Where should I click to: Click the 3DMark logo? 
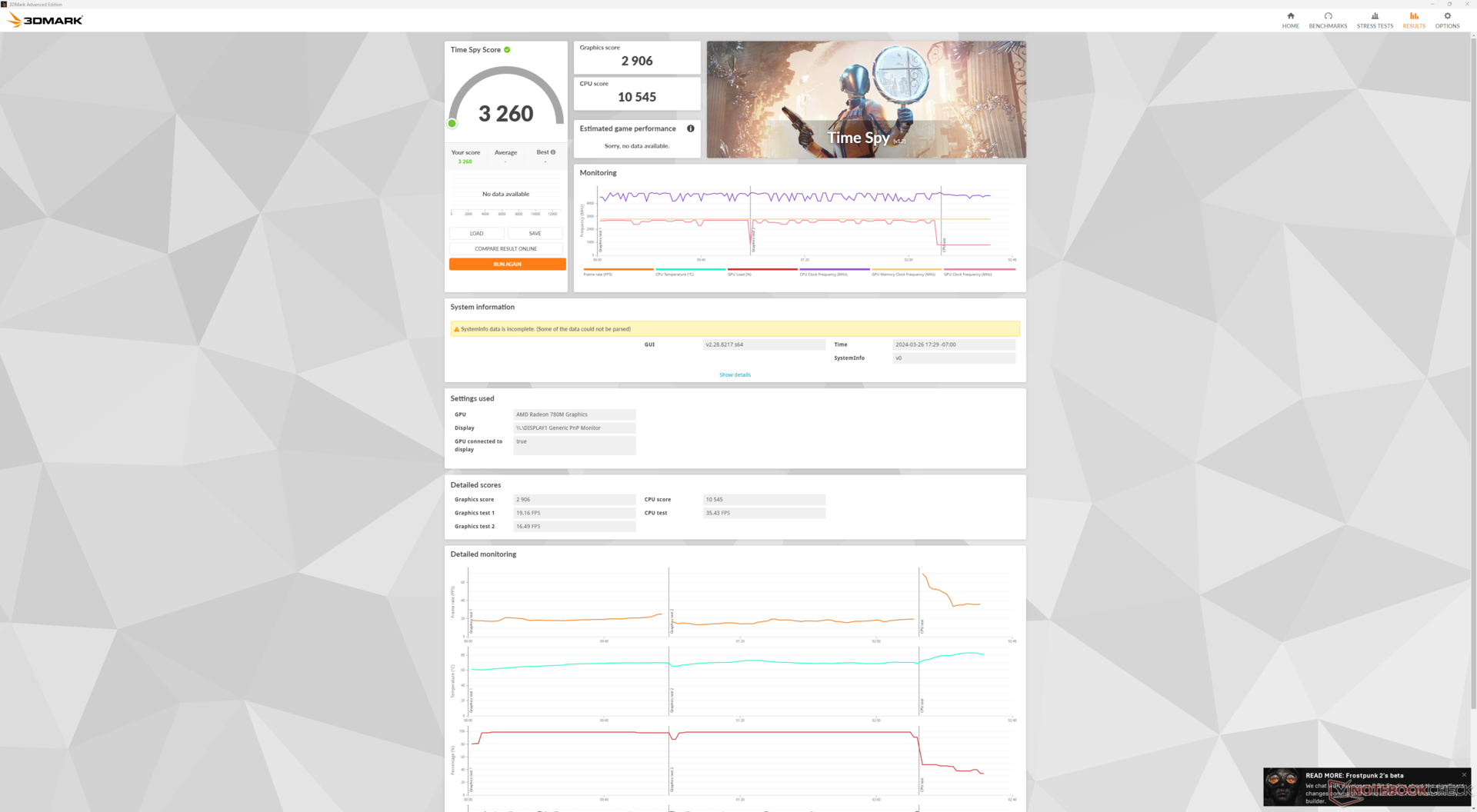[x=45, y=20]
